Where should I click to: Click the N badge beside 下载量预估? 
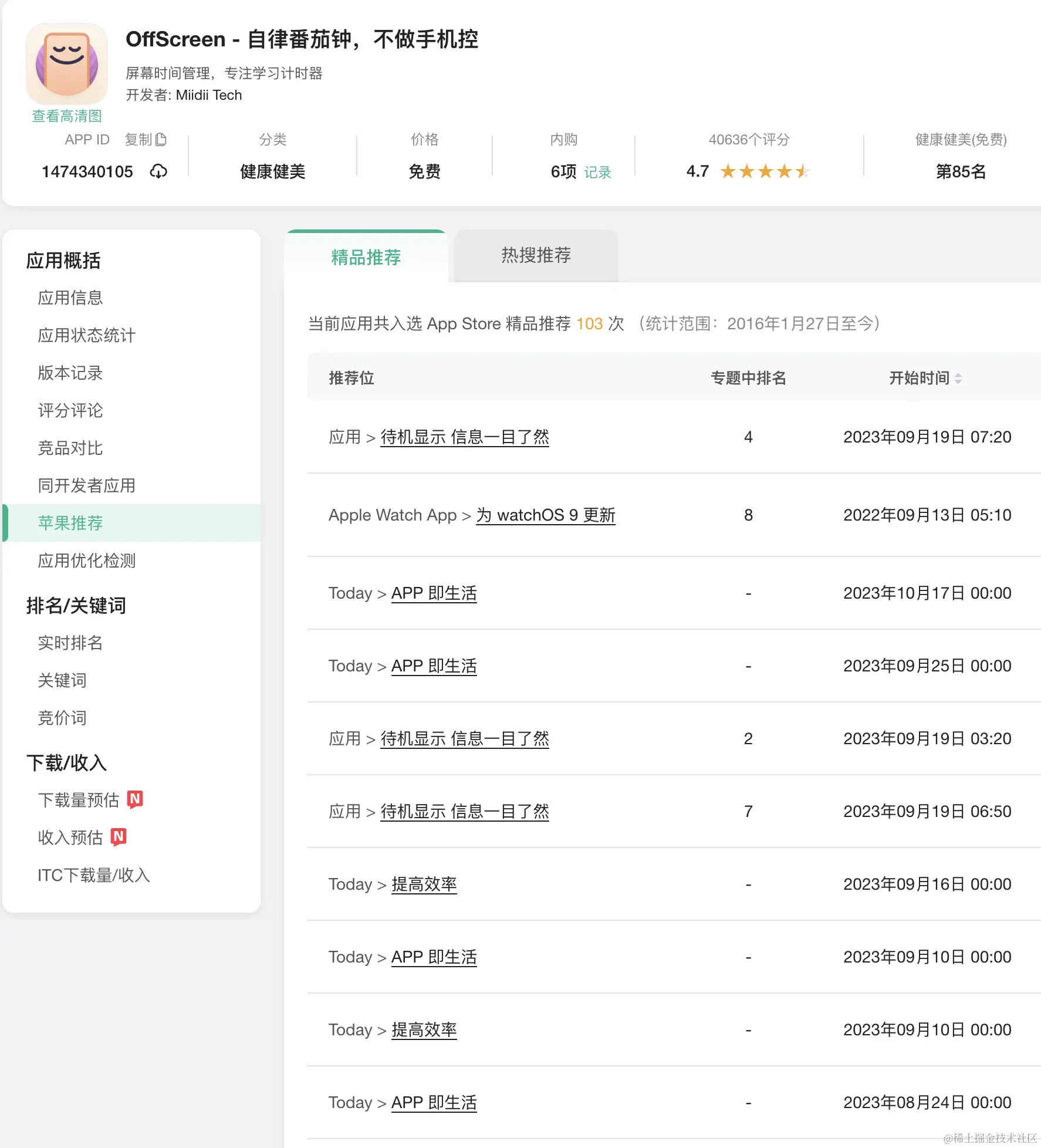[x=135, y=799]
